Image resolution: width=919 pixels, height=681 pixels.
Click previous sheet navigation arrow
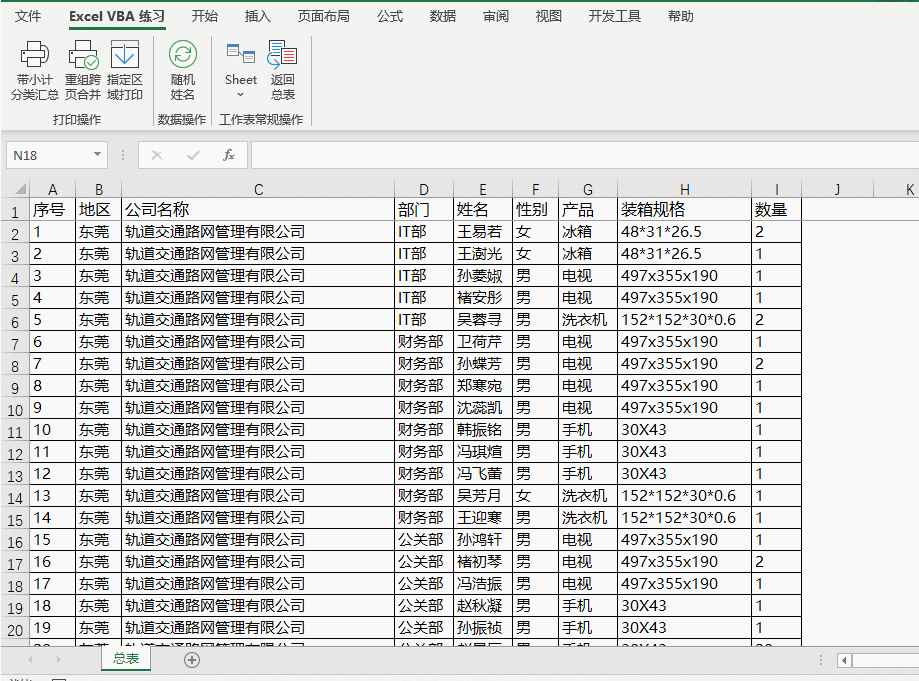(30, 659)
